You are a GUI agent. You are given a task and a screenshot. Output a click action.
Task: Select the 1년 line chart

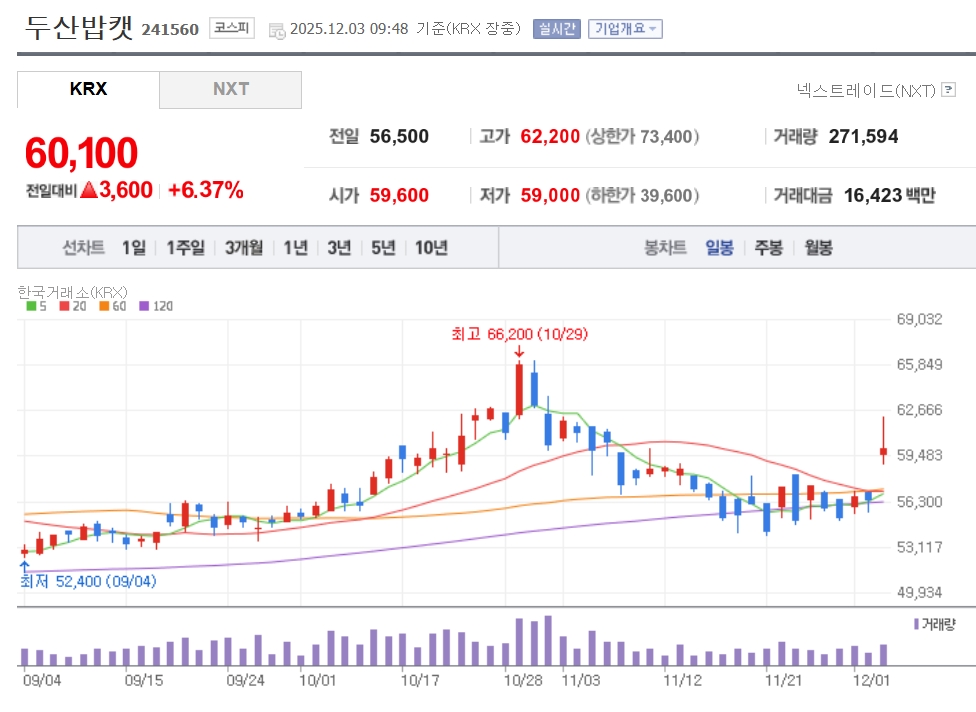(296, 248)
